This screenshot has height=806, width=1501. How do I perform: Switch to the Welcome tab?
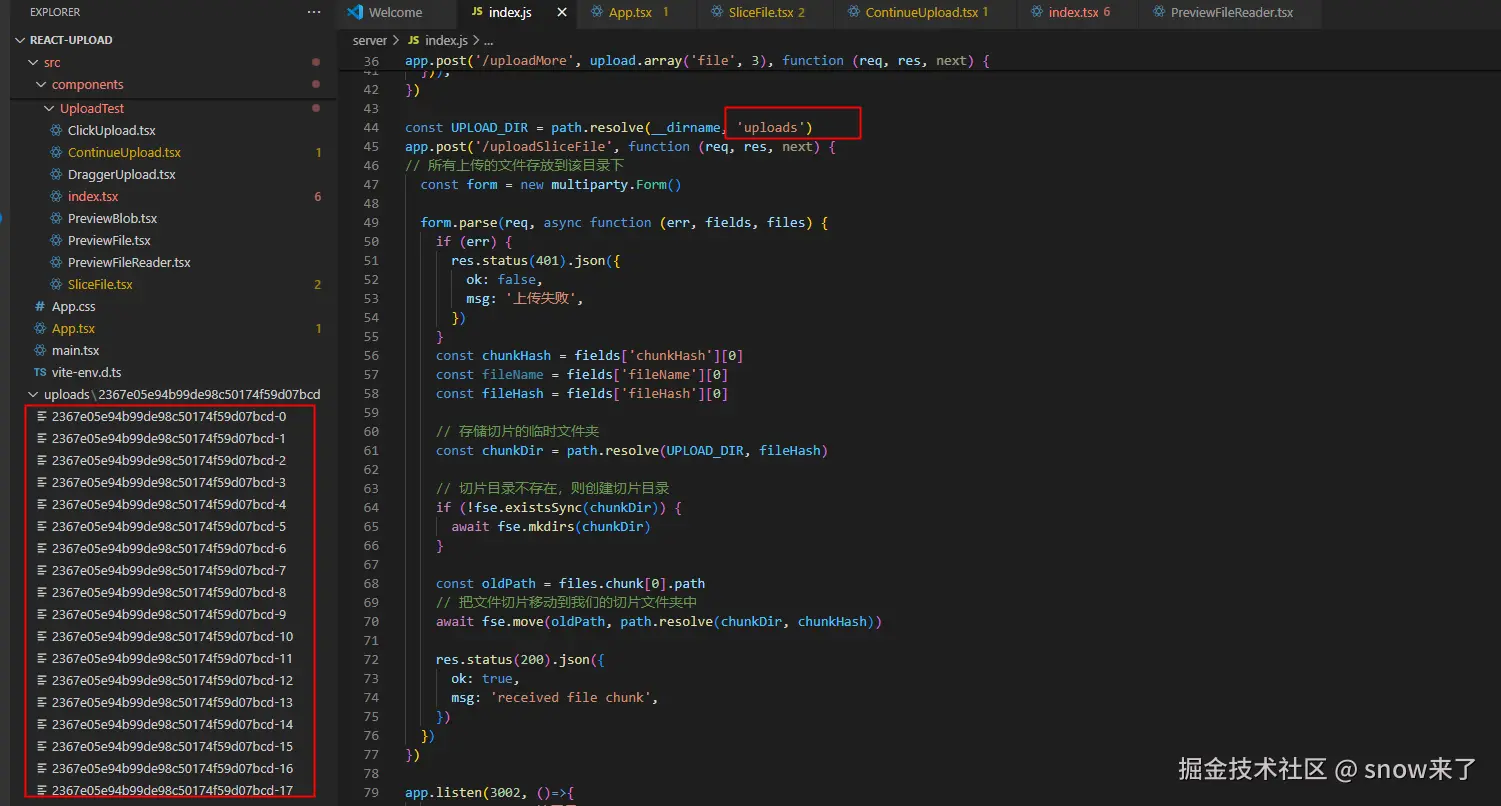(396, 13)
